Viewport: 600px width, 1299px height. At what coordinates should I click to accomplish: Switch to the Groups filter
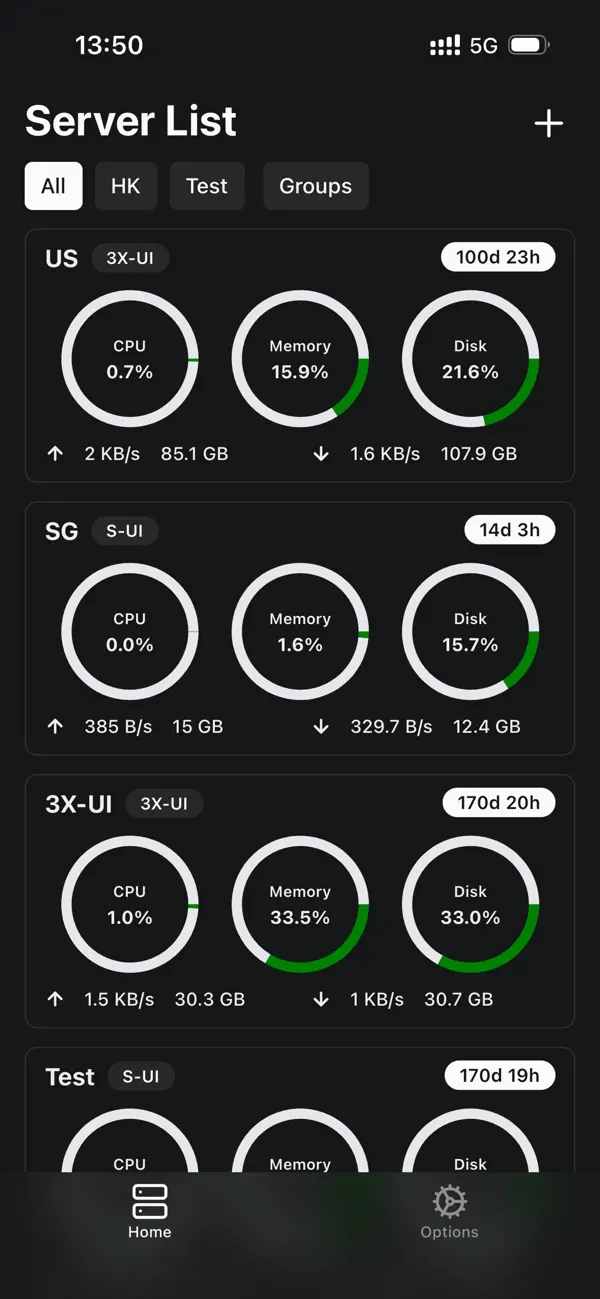coord(315,186)
